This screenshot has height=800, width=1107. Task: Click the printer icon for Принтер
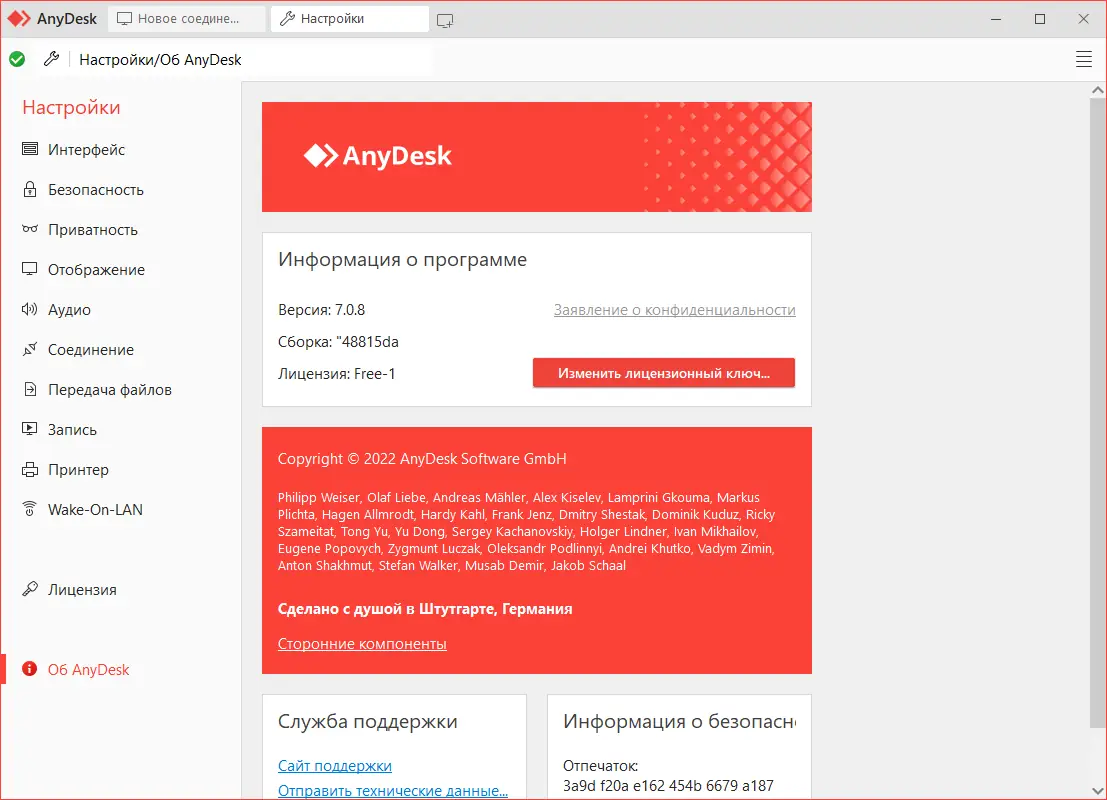(30, 469)
